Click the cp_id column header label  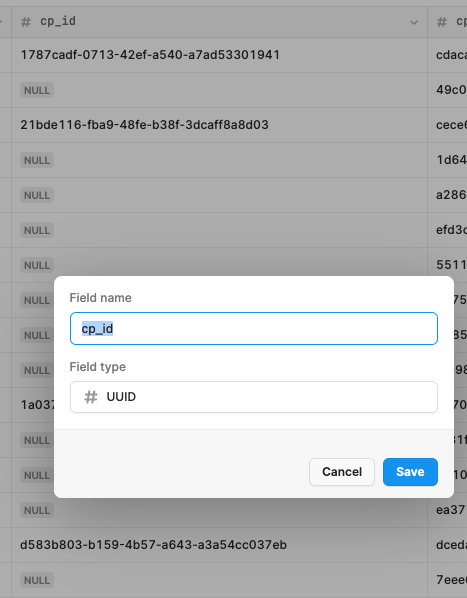coord(58,21)
